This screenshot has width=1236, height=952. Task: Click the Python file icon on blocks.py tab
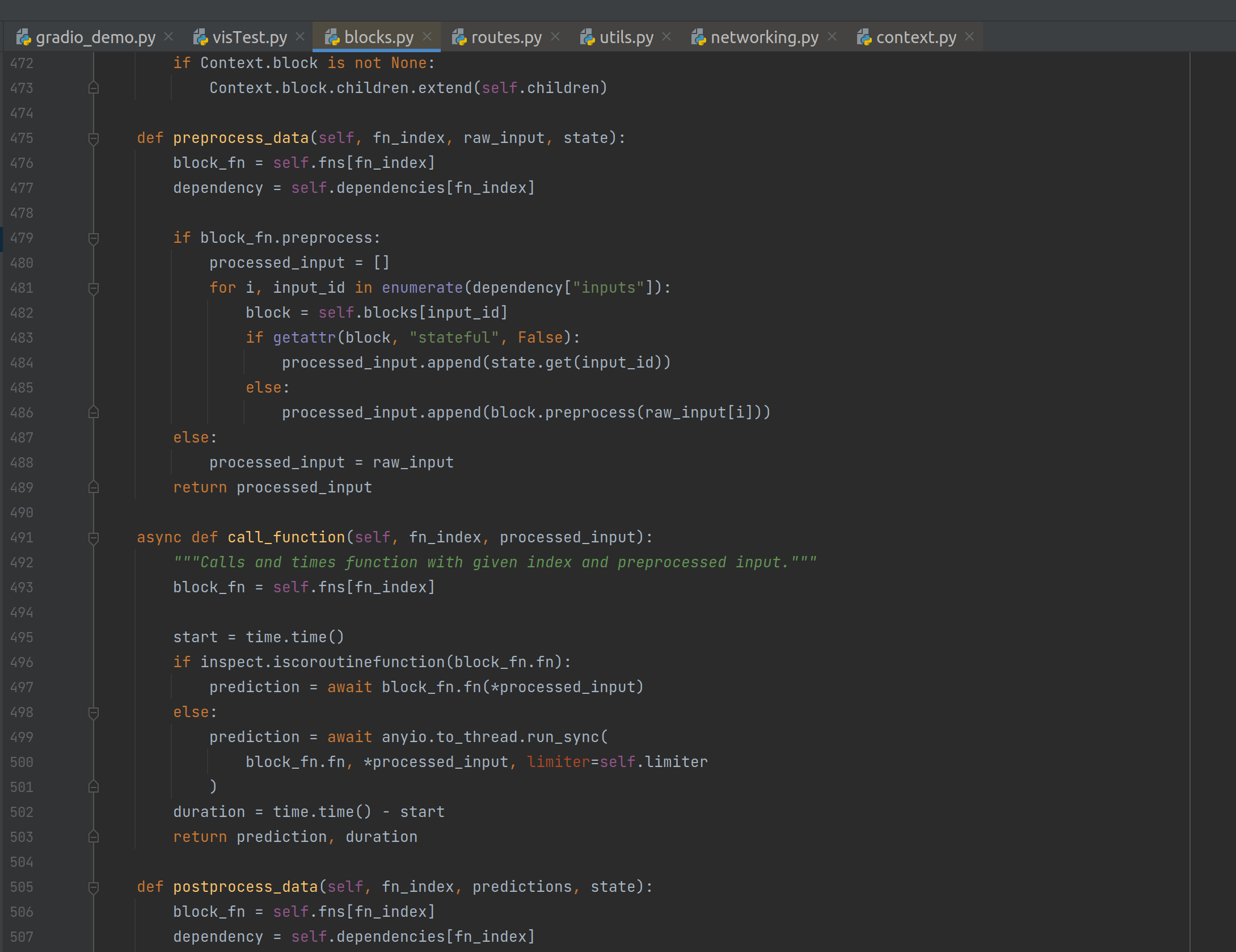[x=332, y=37]
